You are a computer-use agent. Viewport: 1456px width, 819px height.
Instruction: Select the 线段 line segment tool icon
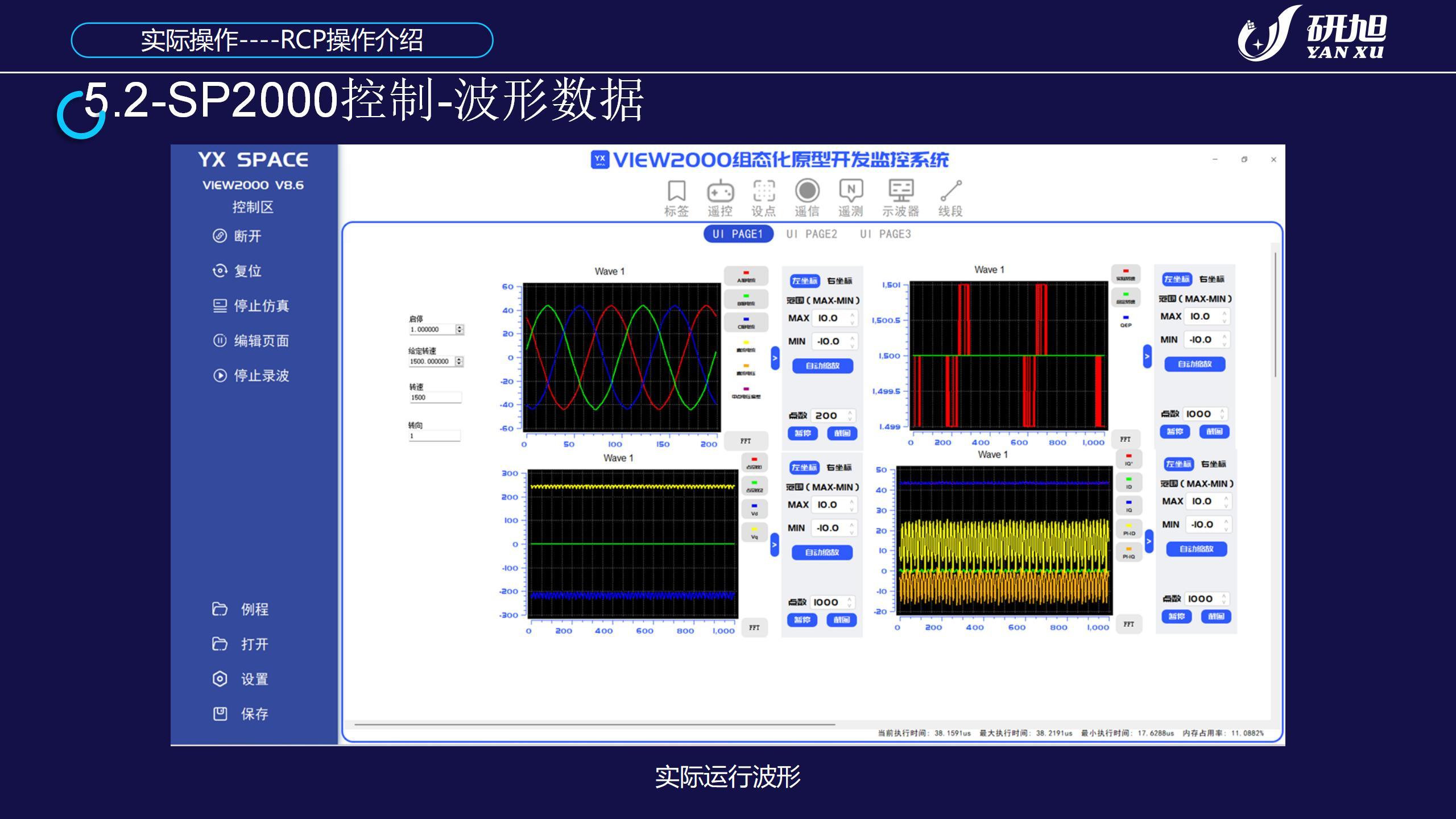click(950, 199)
